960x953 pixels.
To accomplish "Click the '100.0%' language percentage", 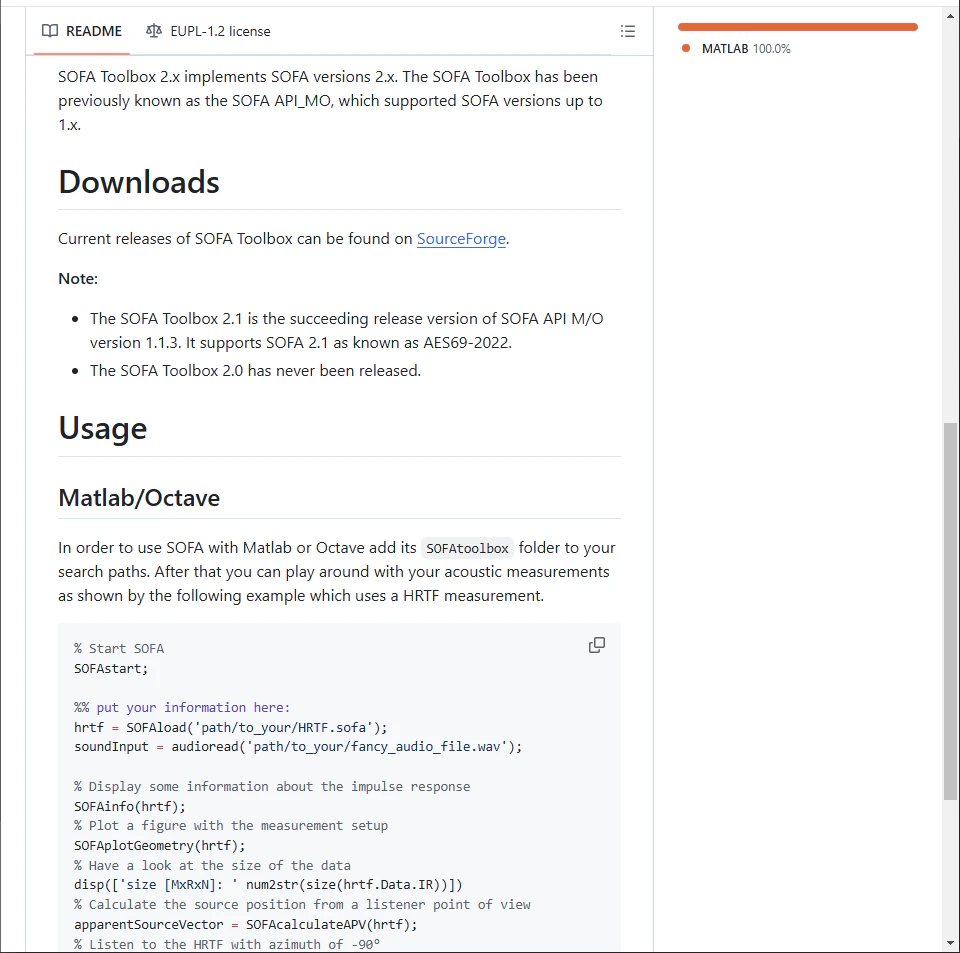I will point(771,48).
